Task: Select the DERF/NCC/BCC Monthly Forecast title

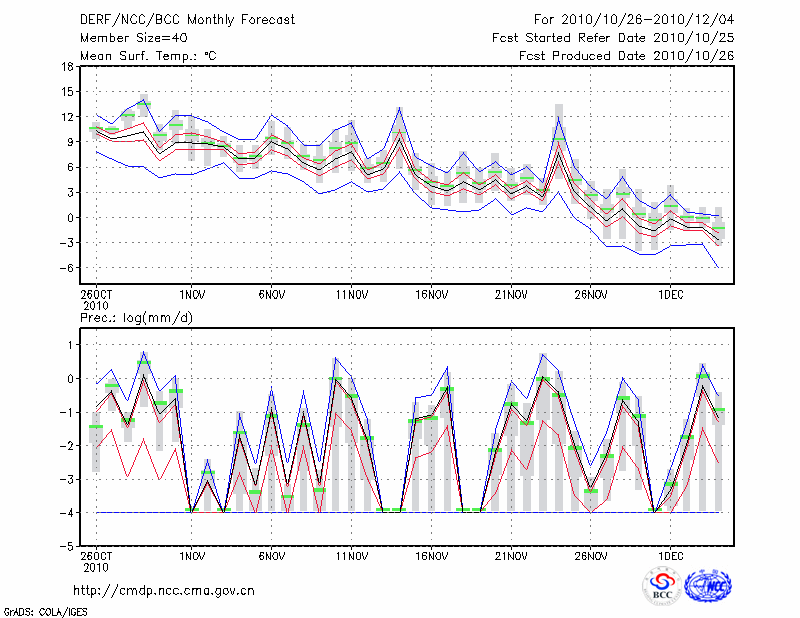Action: [176, 20]
